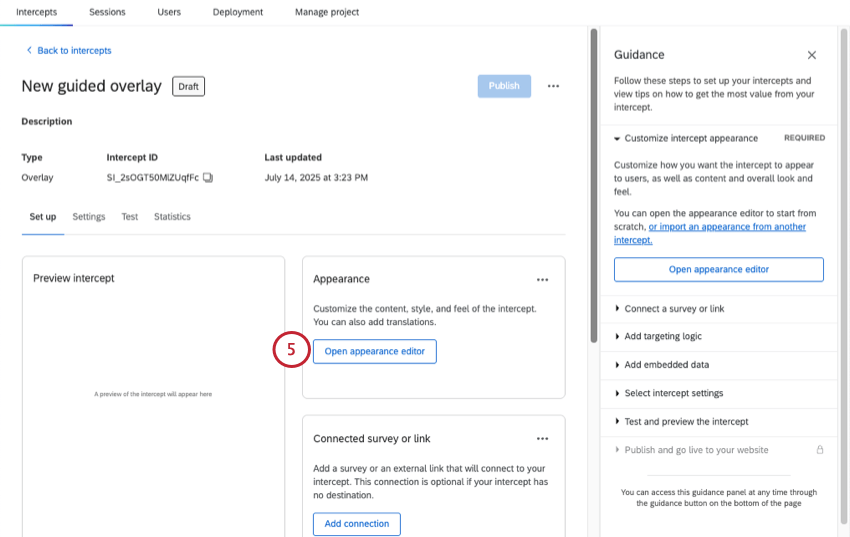Open the more options menu beside Publish
This screenshot has height=537, width=850.
pyautogui.click(x=553, y=86)
